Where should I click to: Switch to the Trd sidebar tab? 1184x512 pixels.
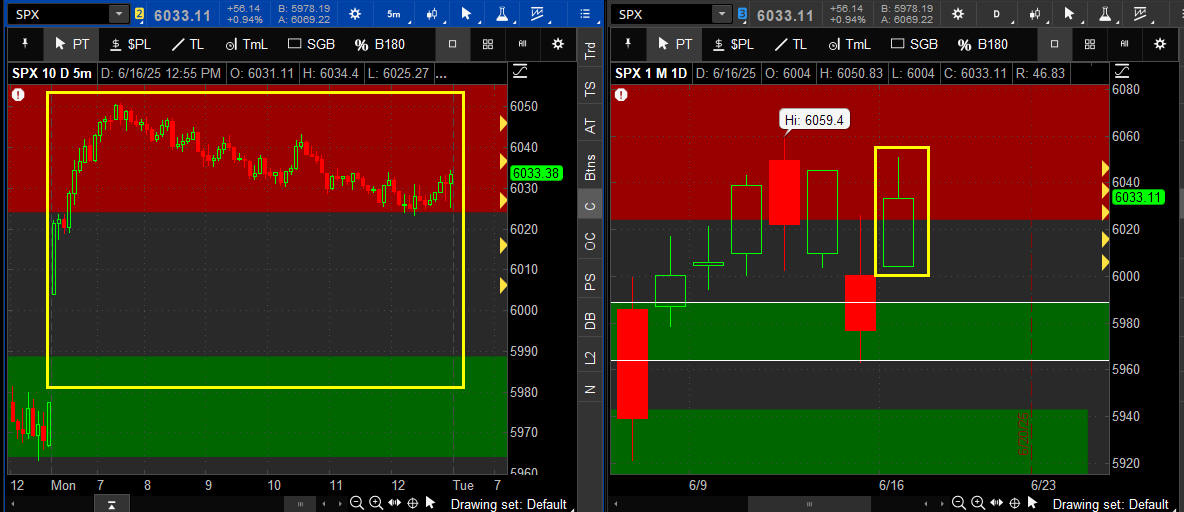590,51
